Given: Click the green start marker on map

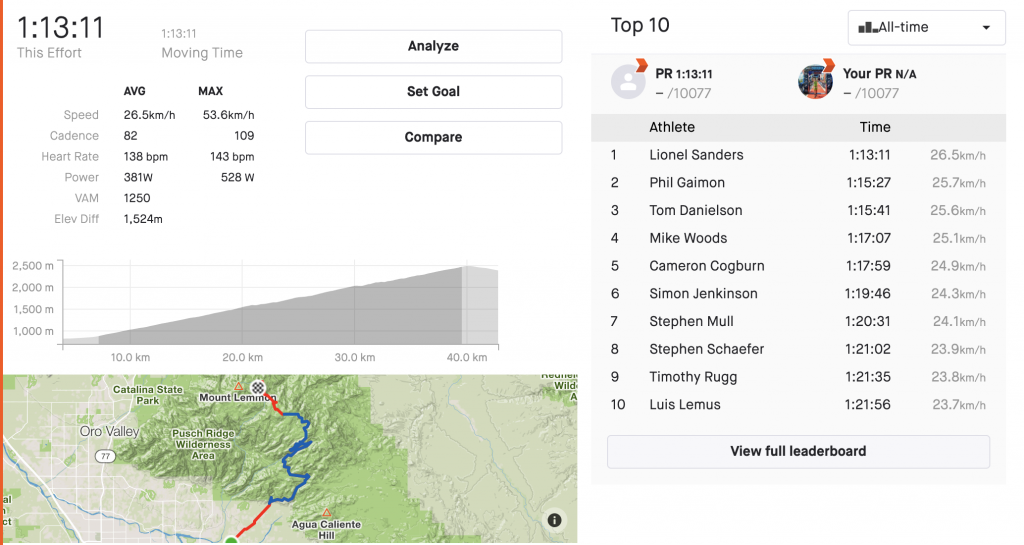Looking at the screenshot, I should tap(231, 541).
